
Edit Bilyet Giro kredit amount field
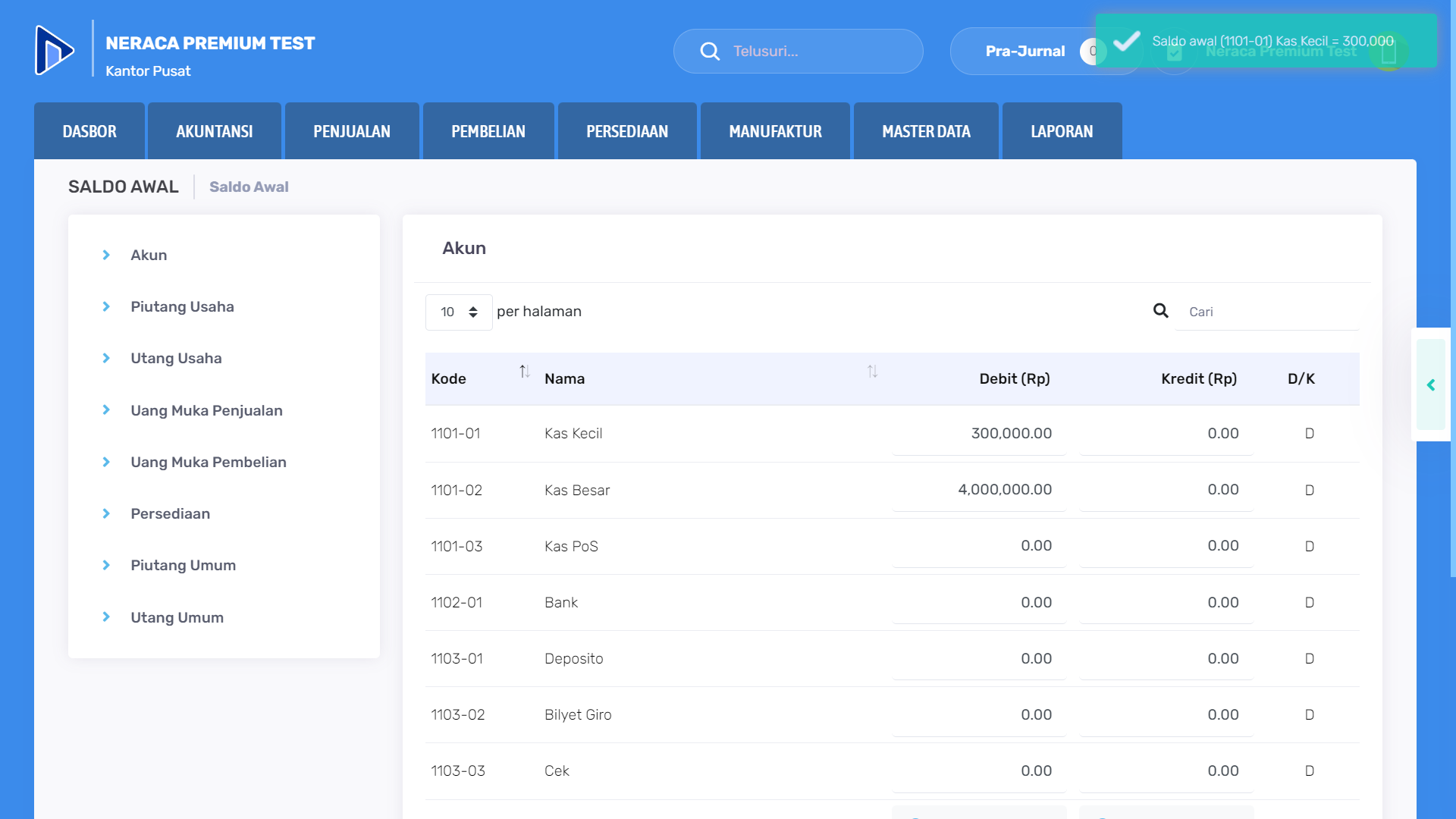pyautogui.click(x=1166, y=714)
